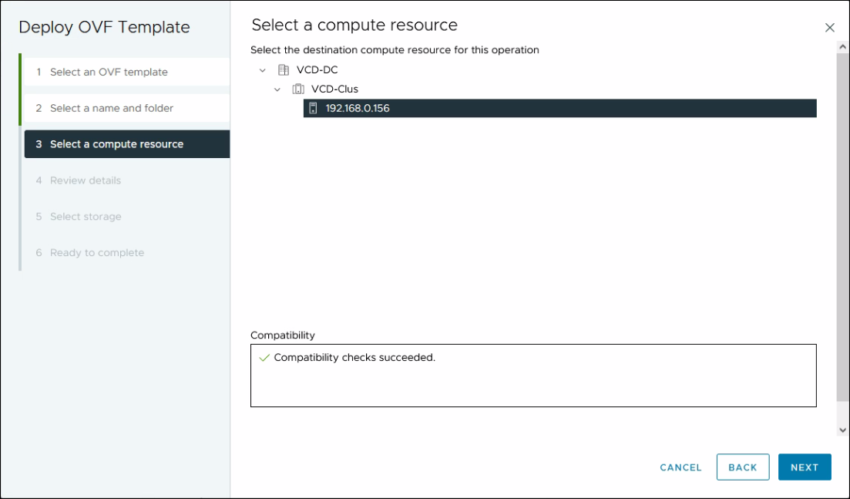This screenshot has width=850, height=499.
Task: Open step 4 Review details
Action: (85, 181)
